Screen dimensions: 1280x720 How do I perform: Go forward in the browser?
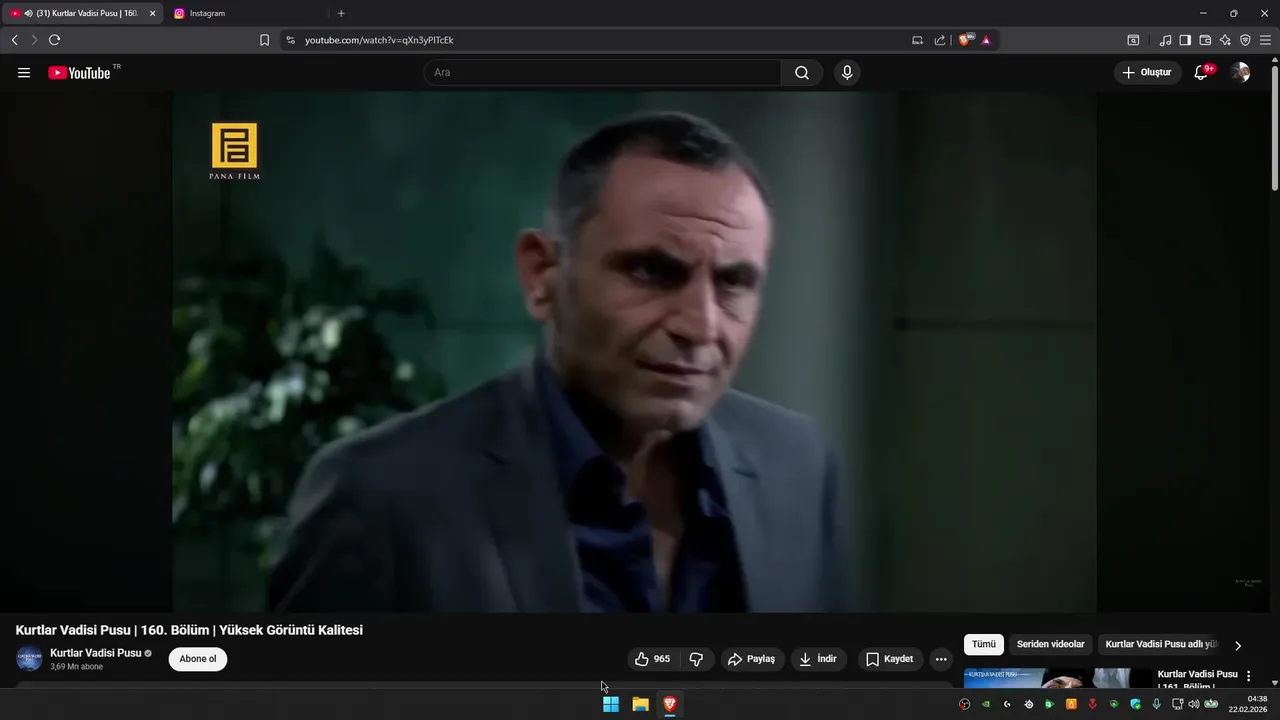coord(34,40)
